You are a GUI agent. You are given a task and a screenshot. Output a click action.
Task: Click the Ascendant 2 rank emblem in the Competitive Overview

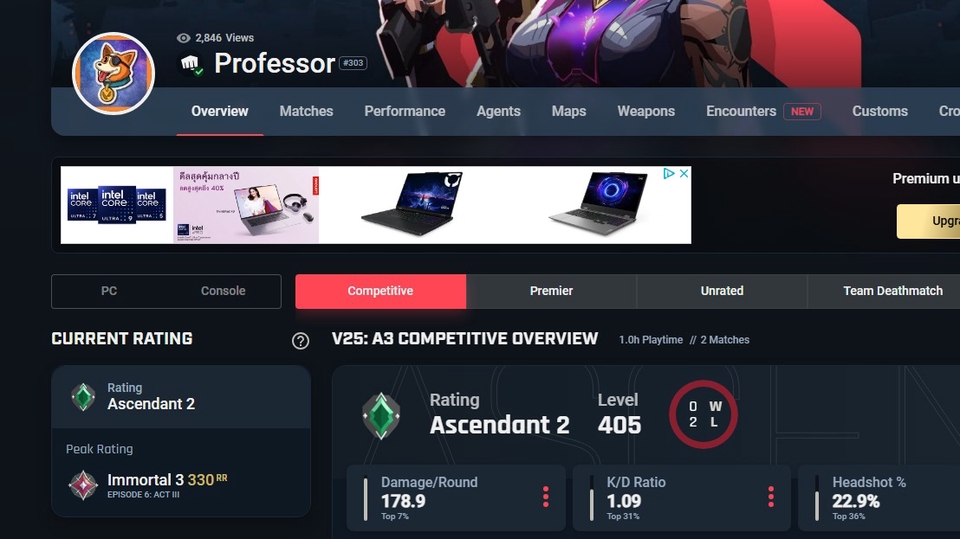[x=381, y=416]
